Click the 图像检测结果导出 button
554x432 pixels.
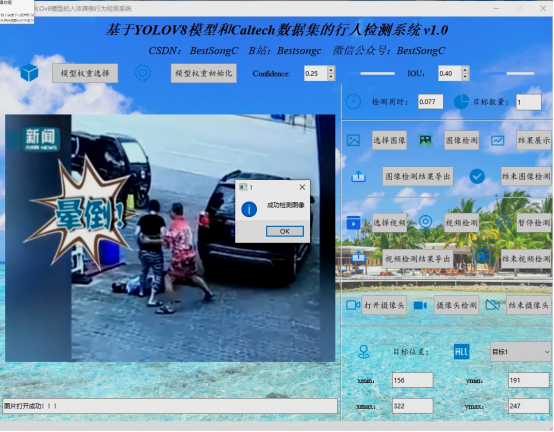[418, 176]
